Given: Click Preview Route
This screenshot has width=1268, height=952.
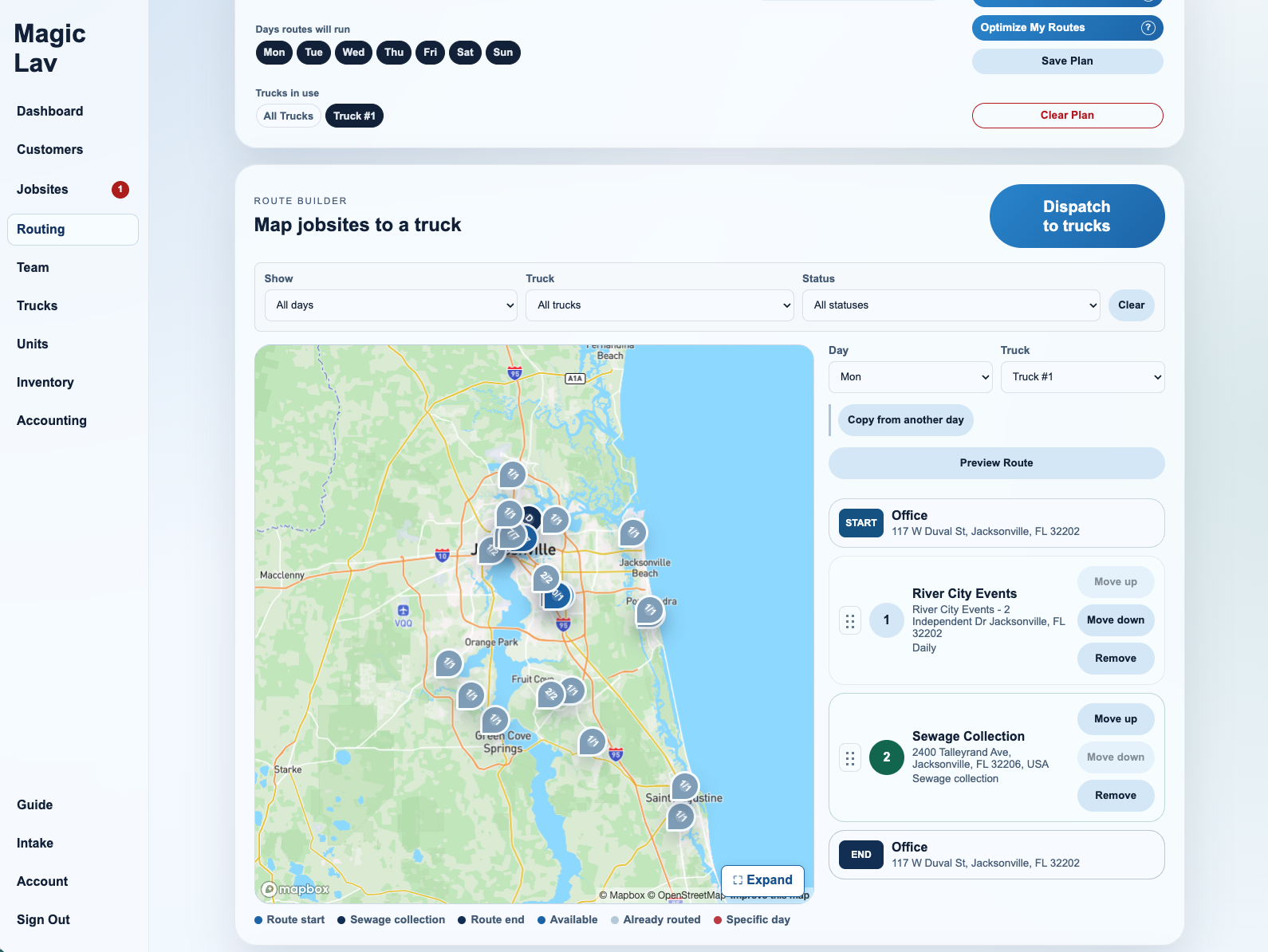Looking at the screenshot, I should pyautogui.click(x=996, y=463).
